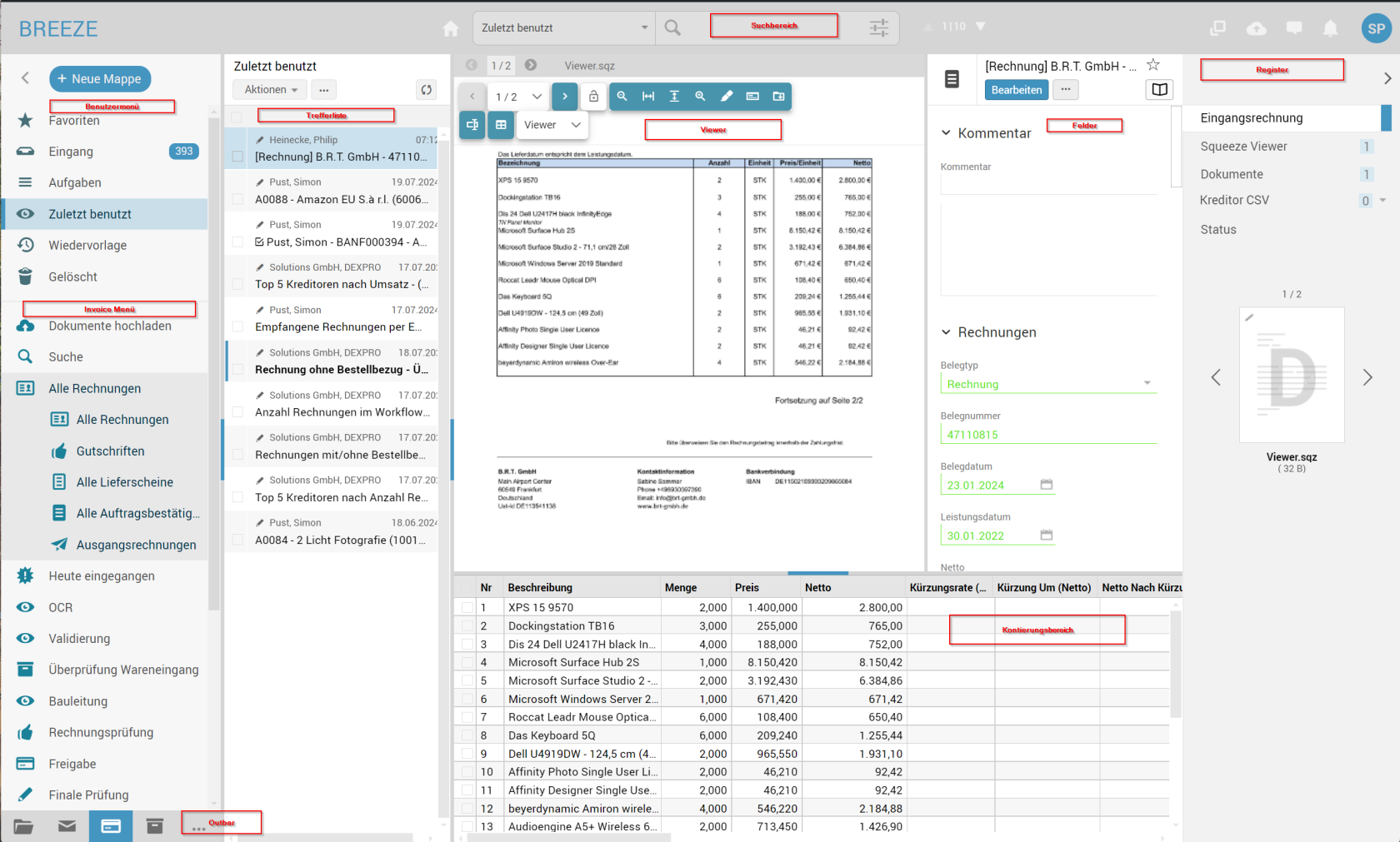
Task: Open the SP user avatar menu
Action: coord(1376,28)
